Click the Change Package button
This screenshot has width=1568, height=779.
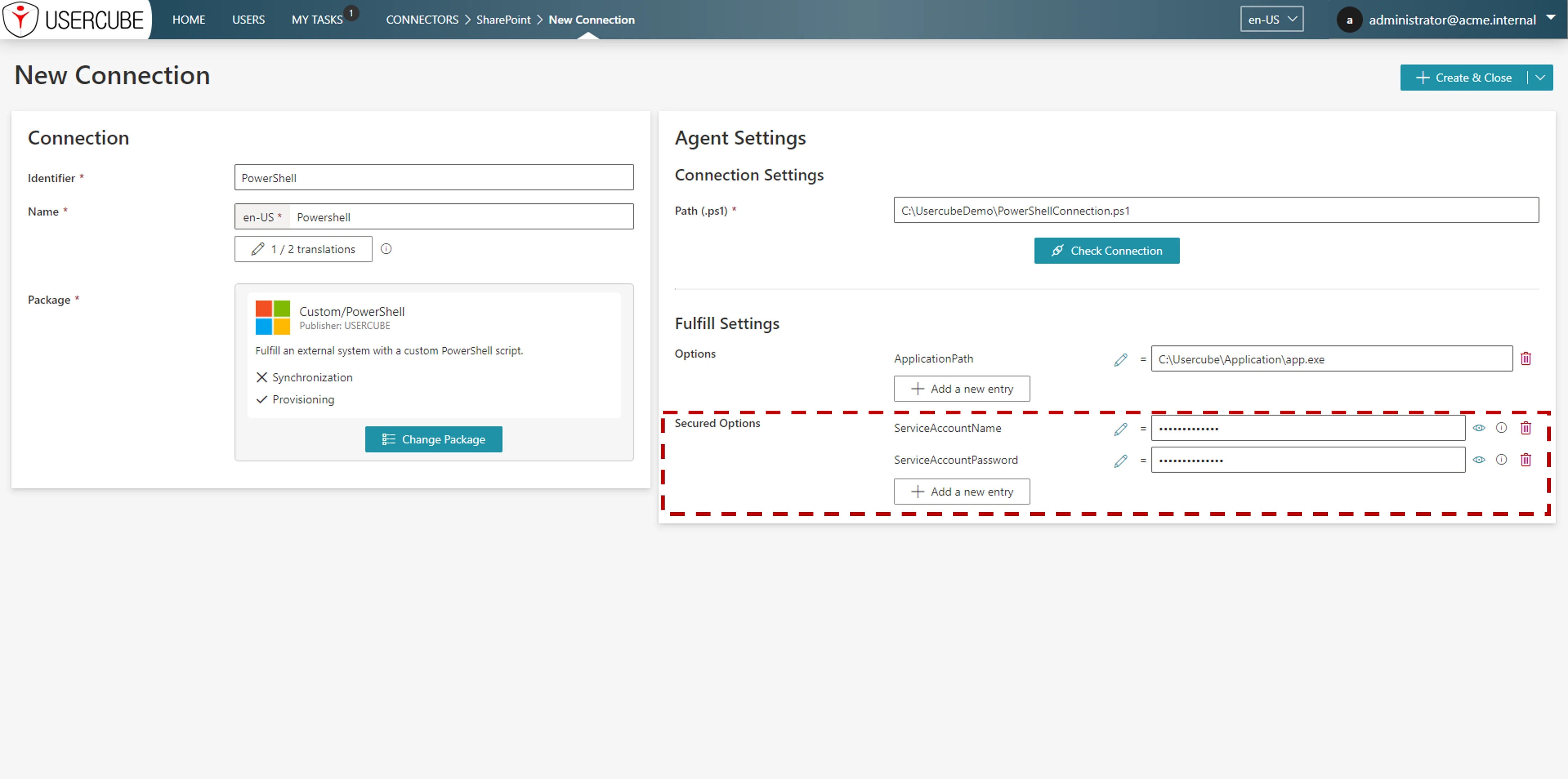[433, 440]
